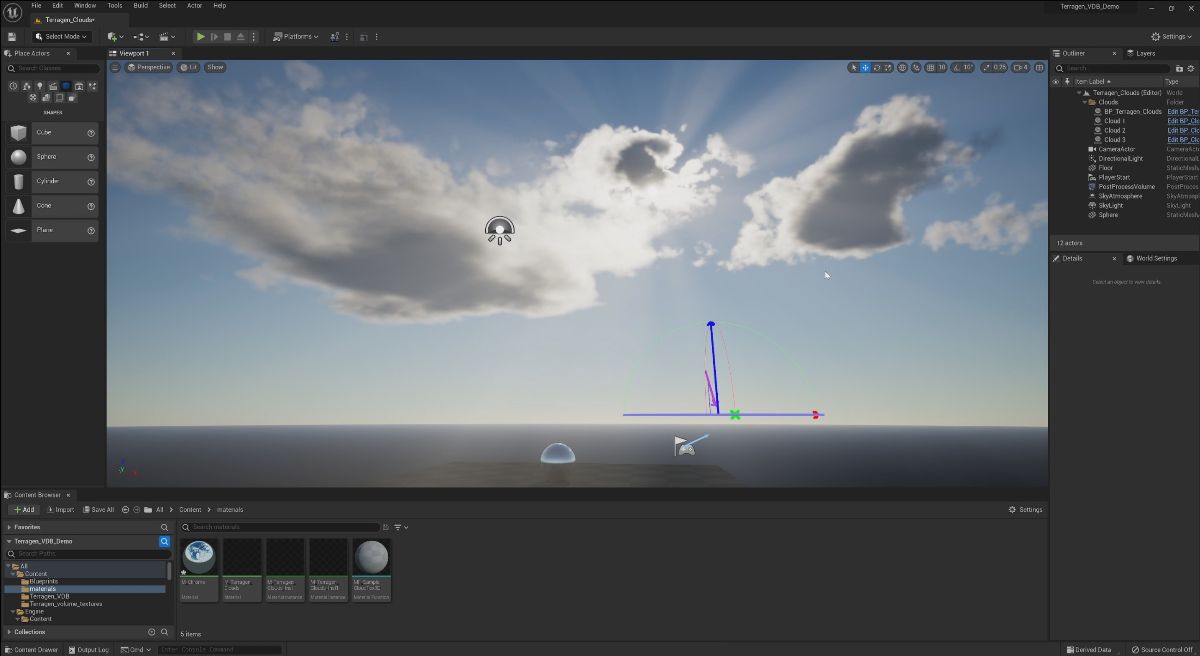Click the green Play button in toolbar

point(200,37)
